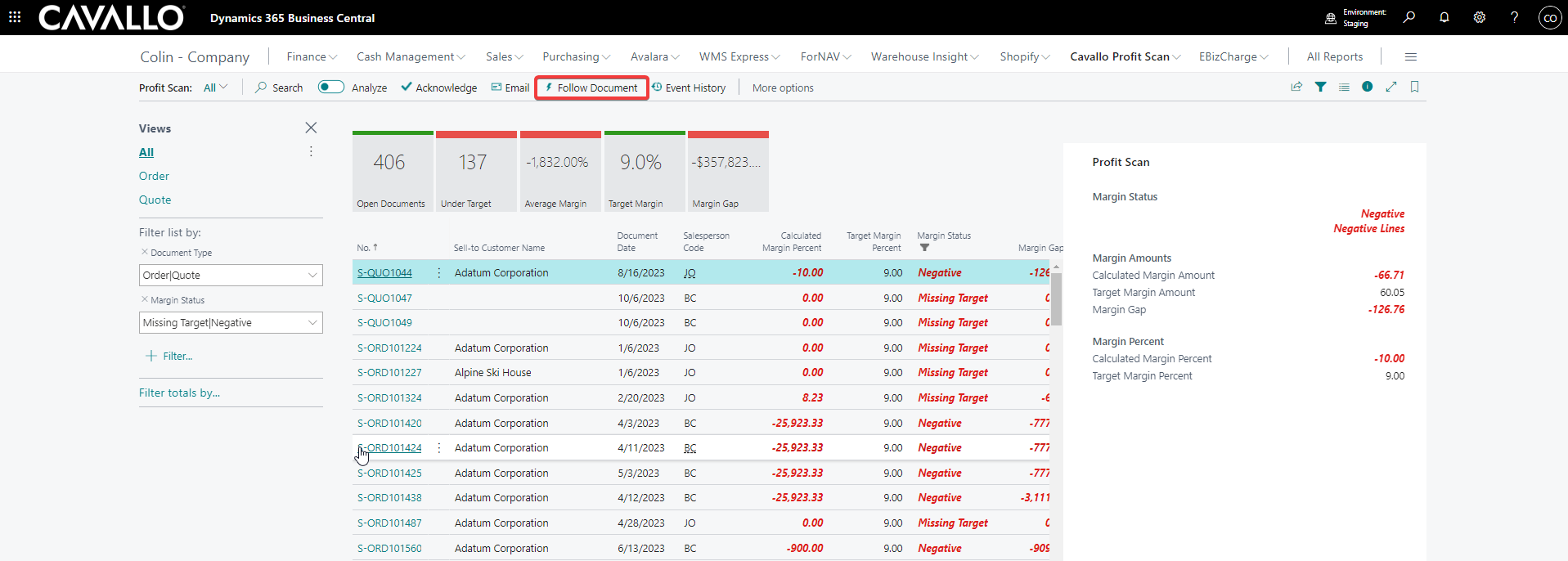Open the notifications bell

coord(1444,17)
